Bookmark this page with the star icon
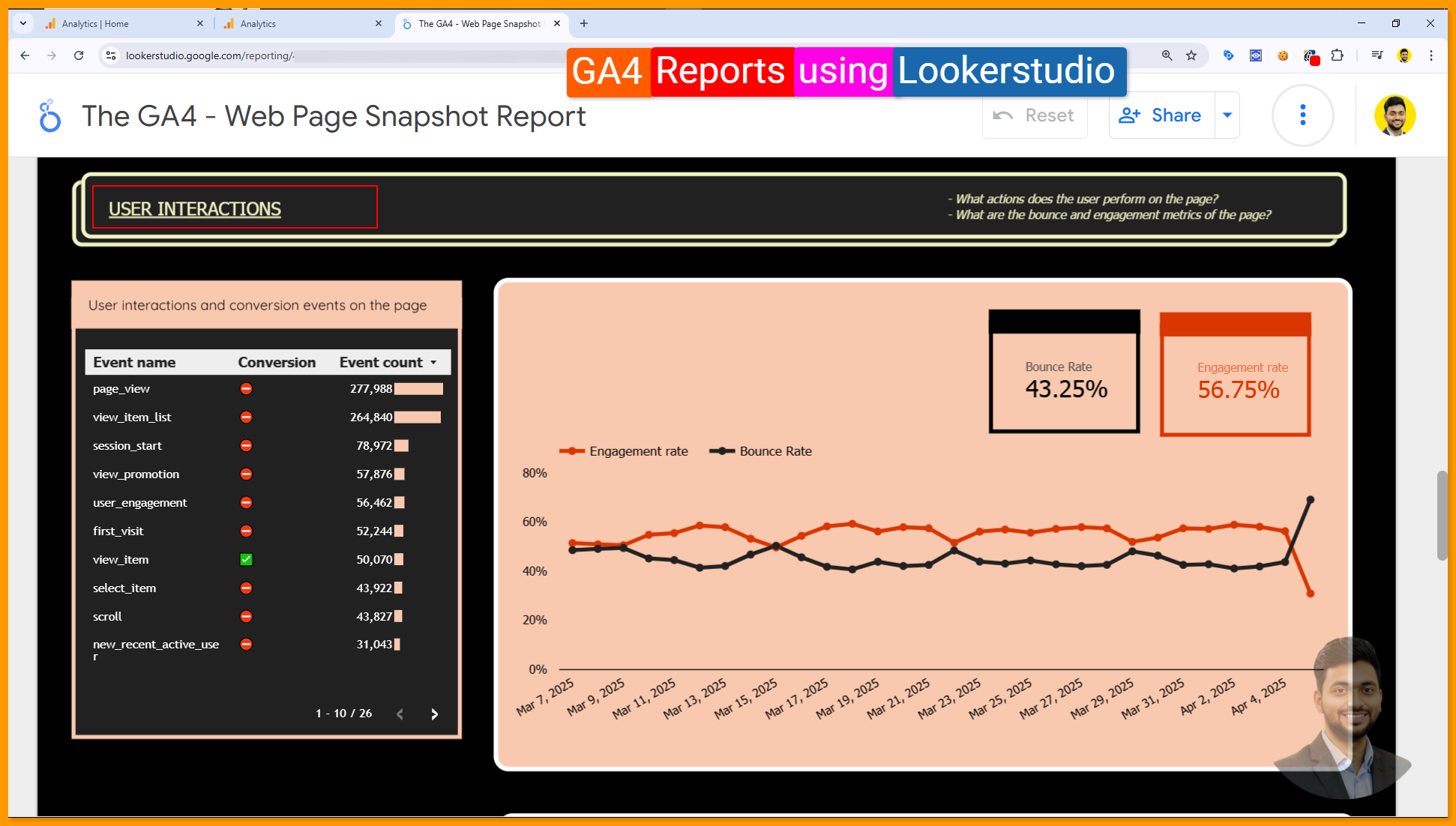The image size is (1456, 826). pos(1191,55)
